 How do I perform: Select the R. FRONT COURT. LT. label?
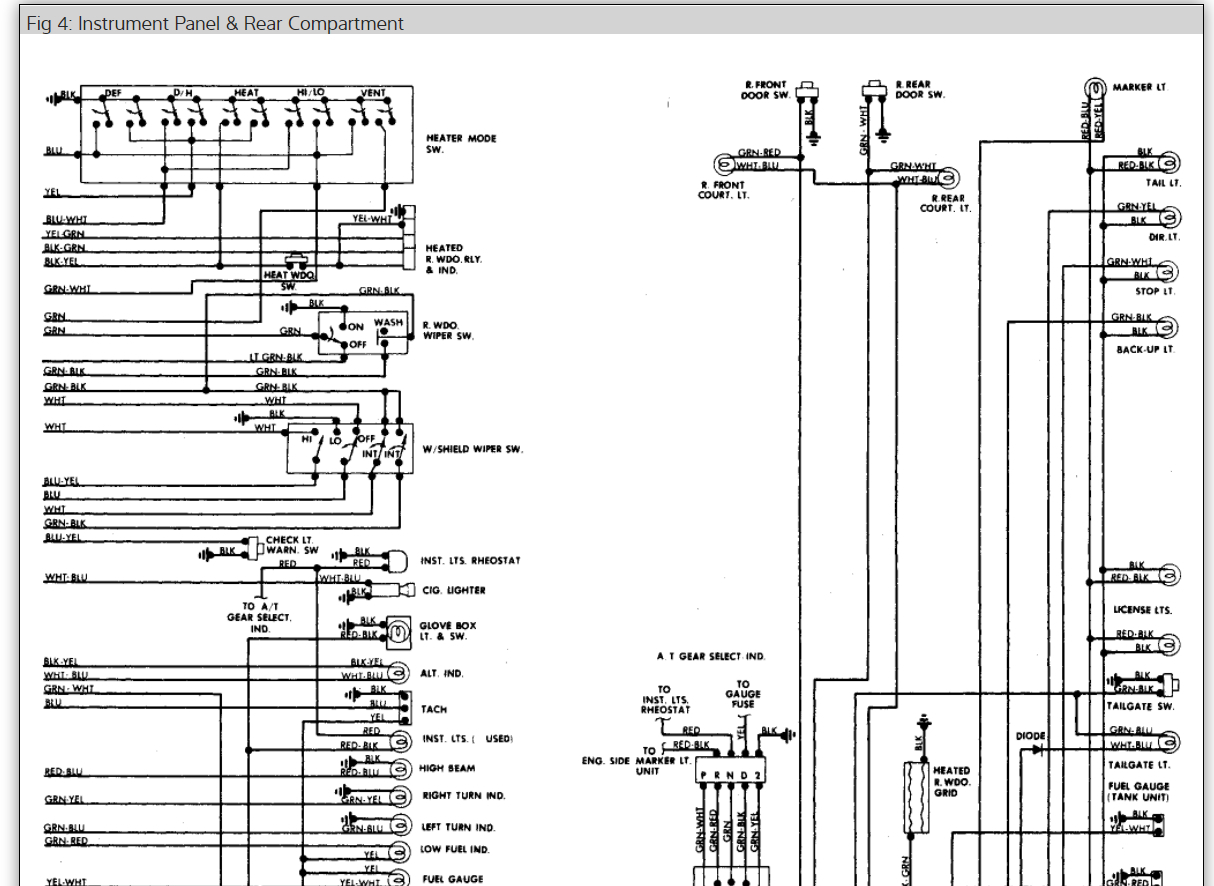[722, 190]
